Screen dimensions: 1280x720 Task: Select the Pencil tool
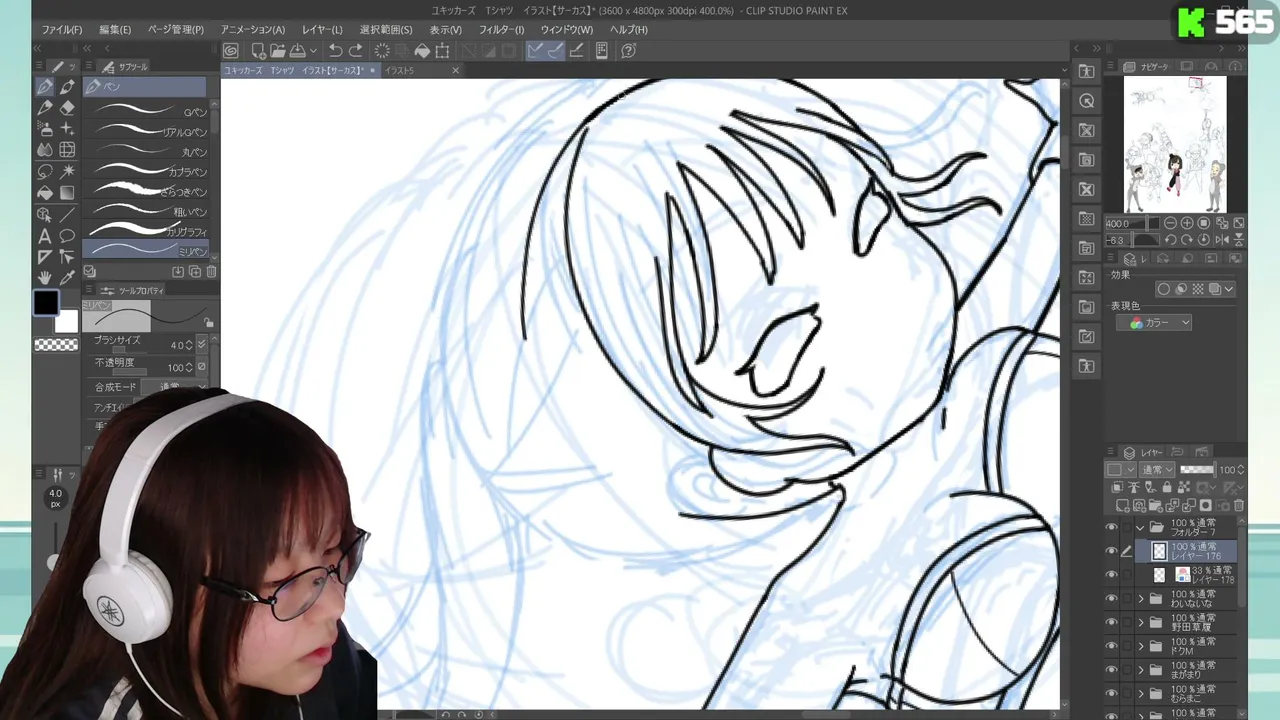(45, 108)
